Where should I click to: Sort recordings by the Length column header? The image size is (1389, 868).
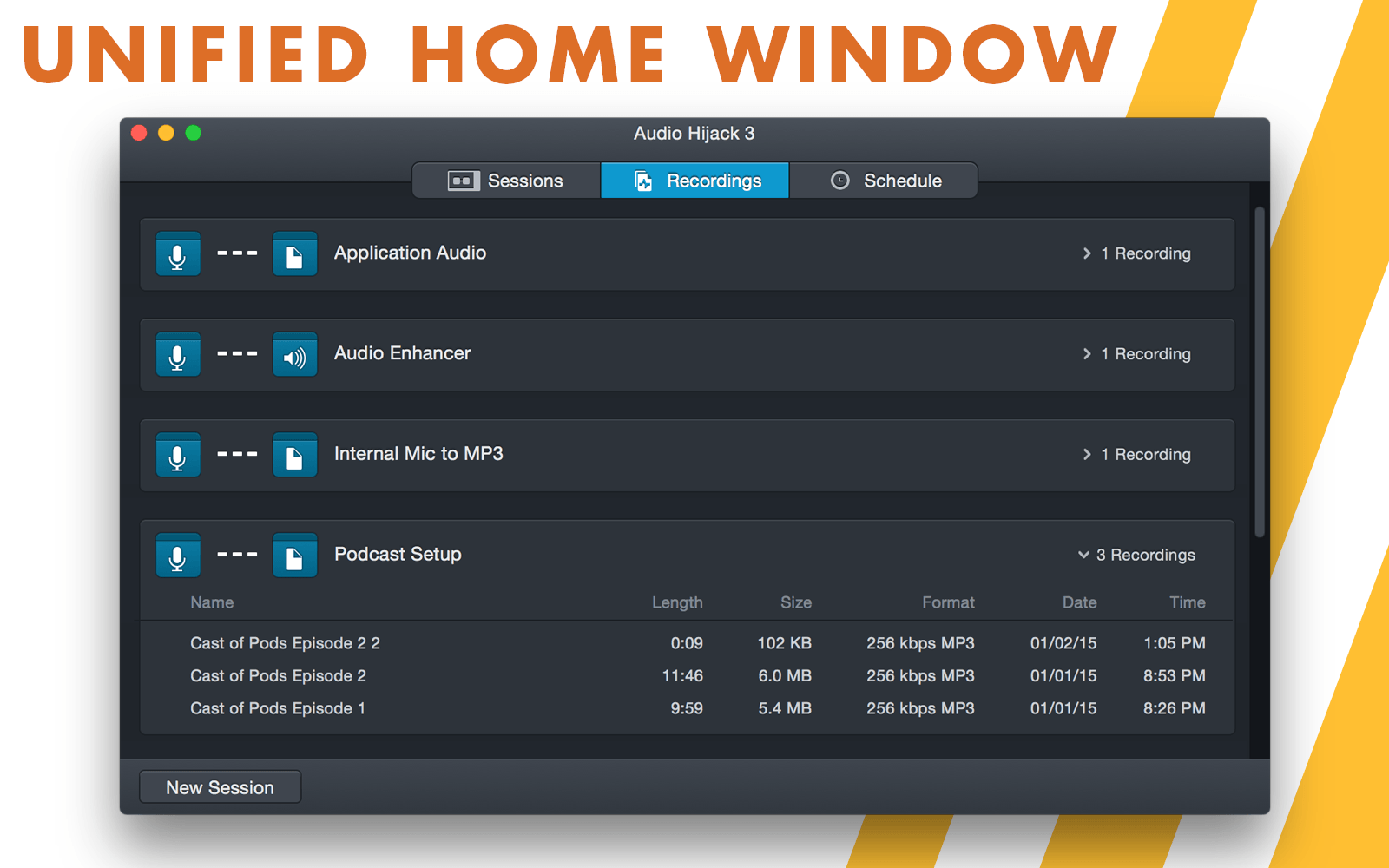coord(677,602)
